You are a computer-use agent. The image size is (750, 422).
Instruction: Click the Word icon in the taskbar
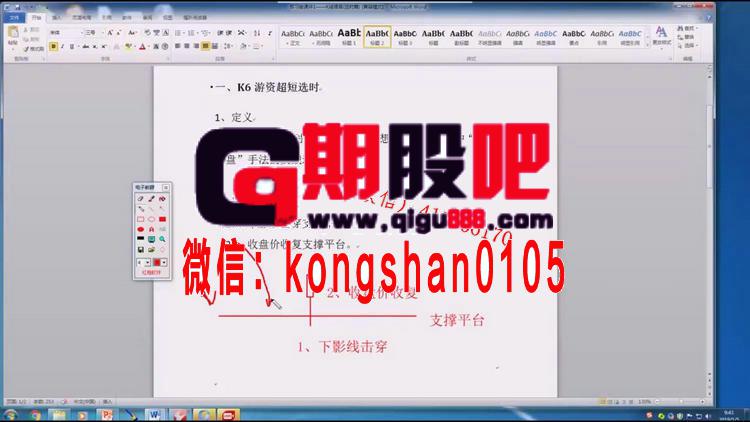(x=155, y=415)
